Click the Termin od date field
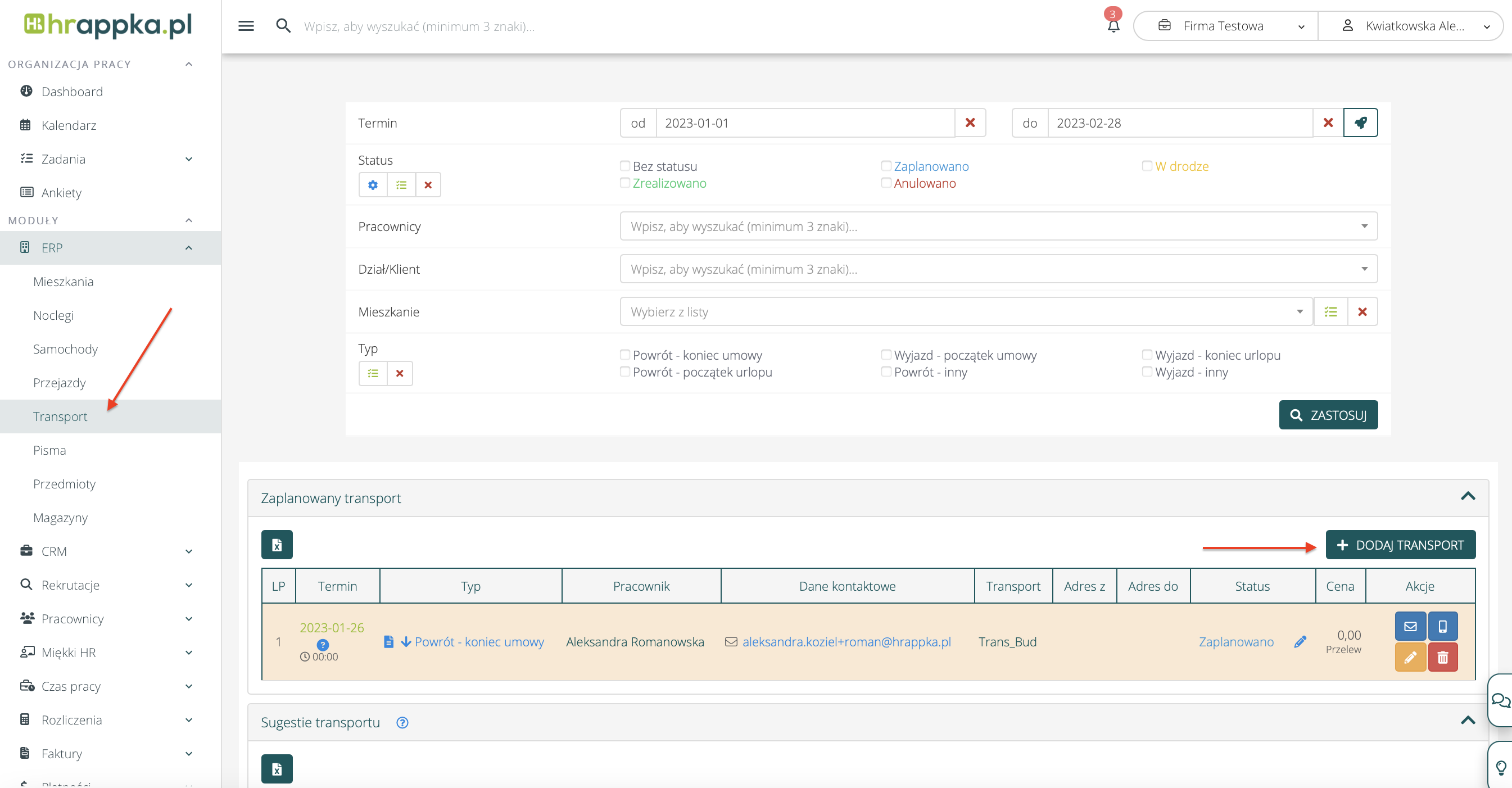1512x788 pixels. [804, 123]
